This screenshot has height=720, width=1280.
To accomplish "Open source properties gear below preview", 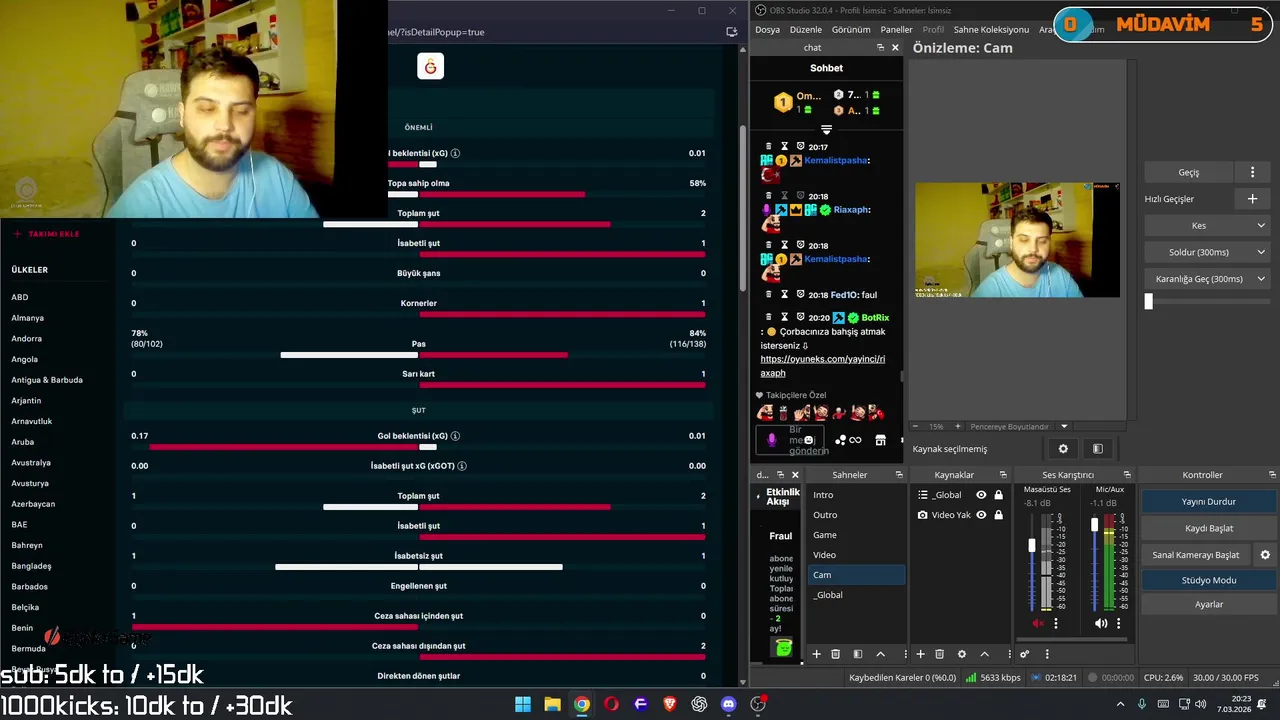I will pyautogui.click(x=1063, y=449).
